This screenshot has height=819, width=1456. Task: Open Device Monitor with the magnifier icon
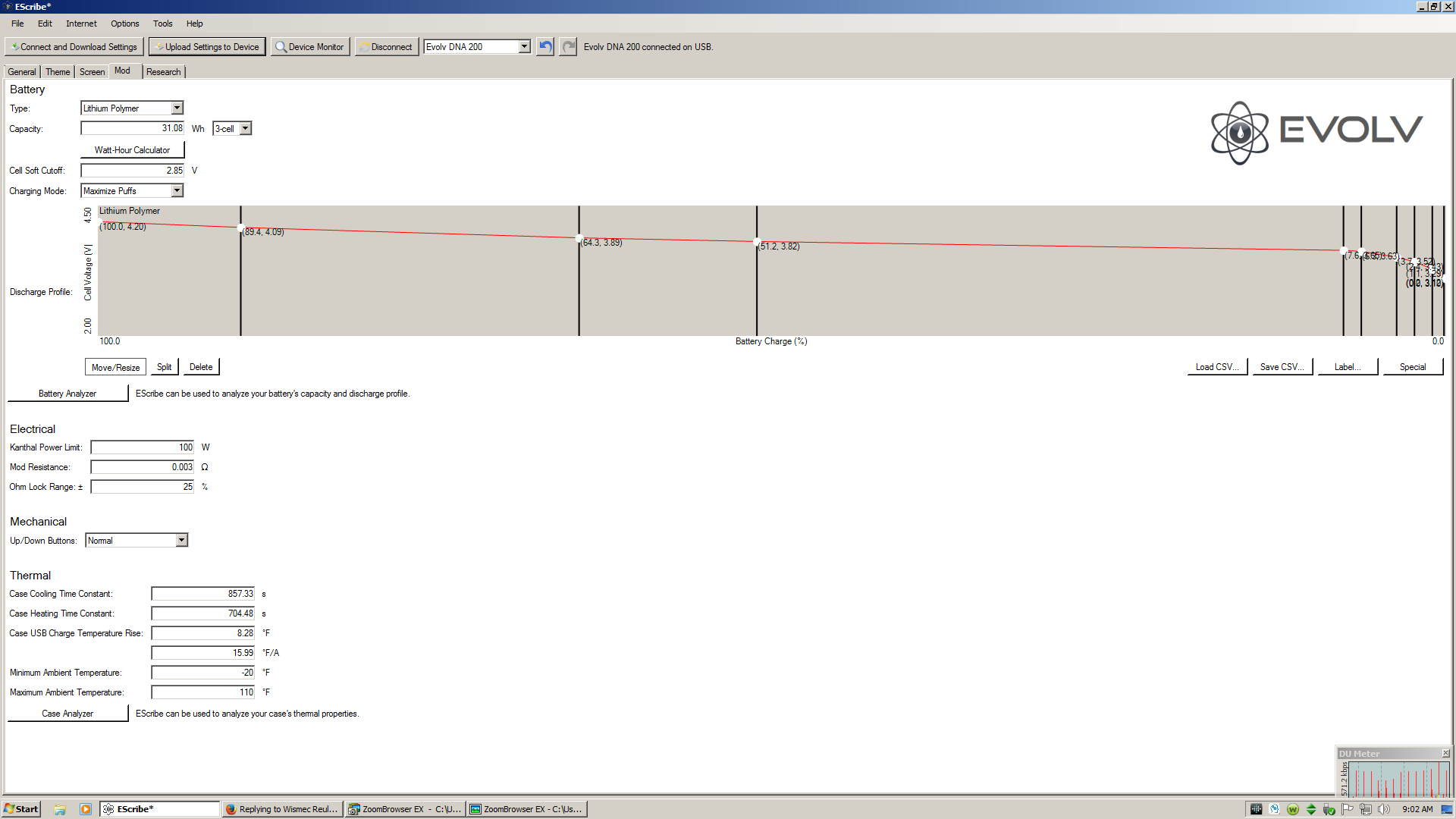(309, 47)
